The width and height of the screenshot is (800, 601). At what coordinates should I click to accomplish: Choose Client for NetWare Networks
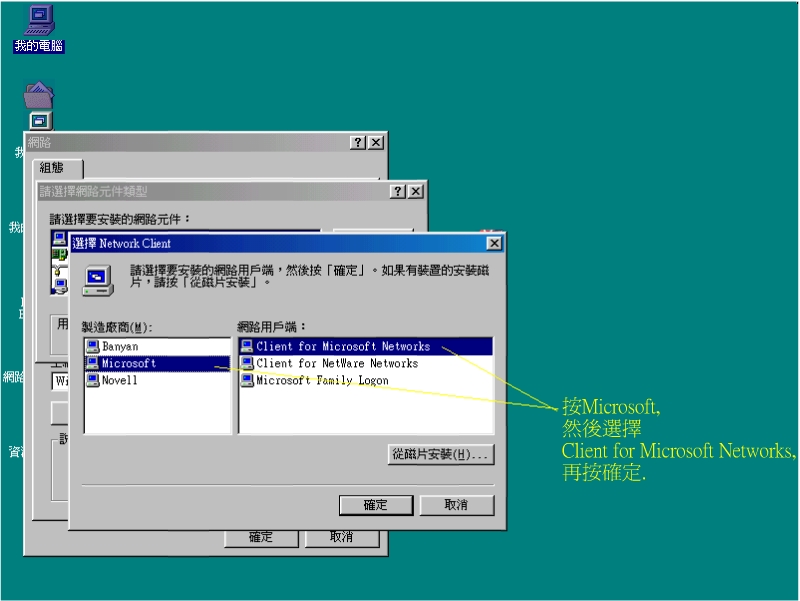tap(366, 363)
